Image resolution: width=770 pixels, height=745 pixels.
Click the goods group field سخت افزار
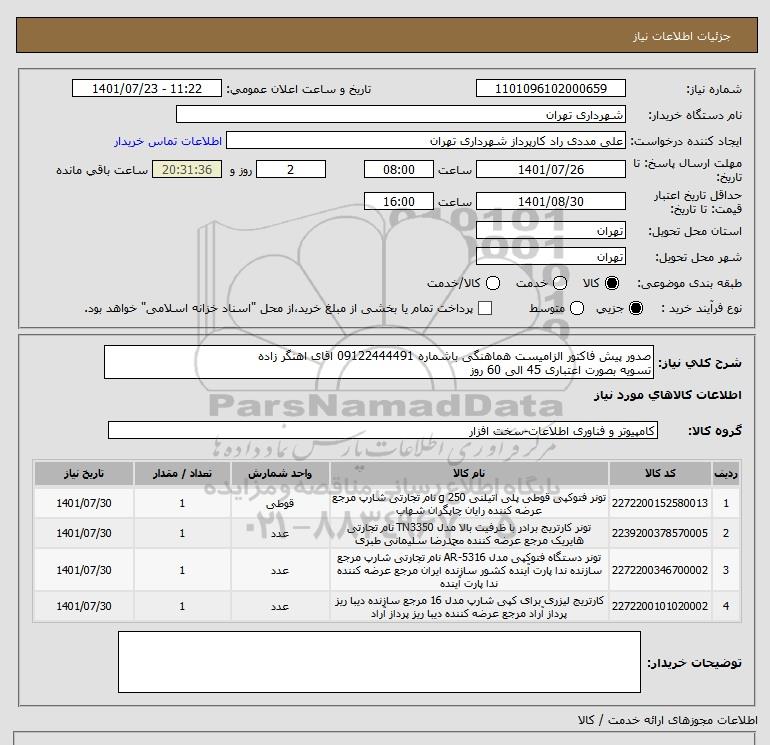(x=383, y=430)
